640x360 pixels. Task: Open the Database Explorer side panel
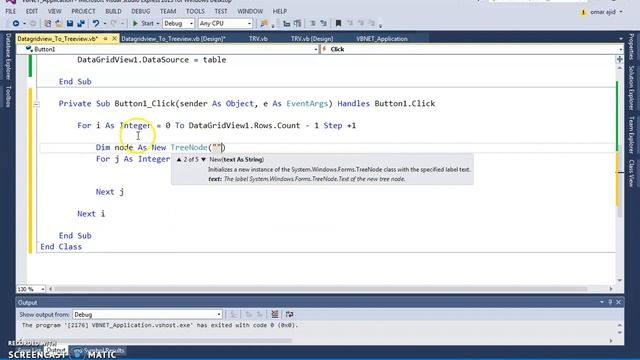(x=8, y=56)
